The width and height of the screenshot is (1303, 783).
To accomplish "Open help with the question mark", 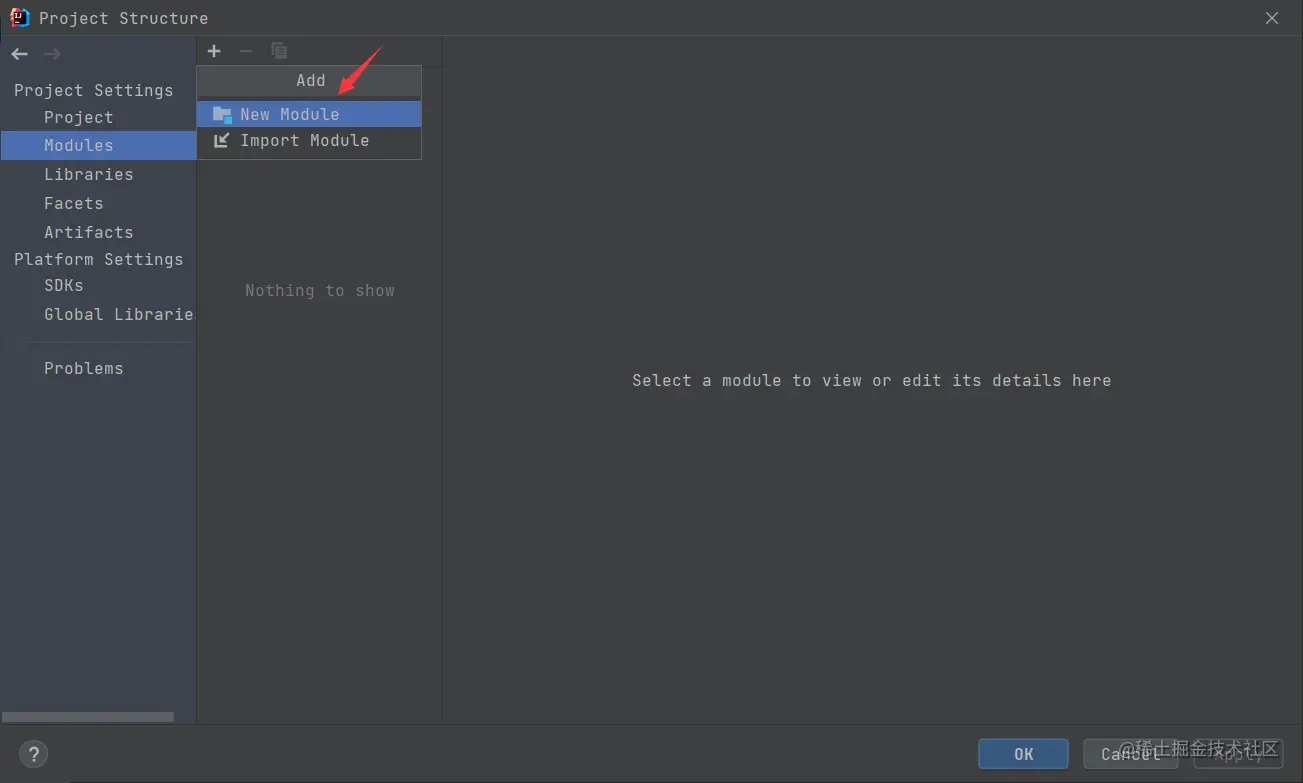I will (x=33, y=754).
